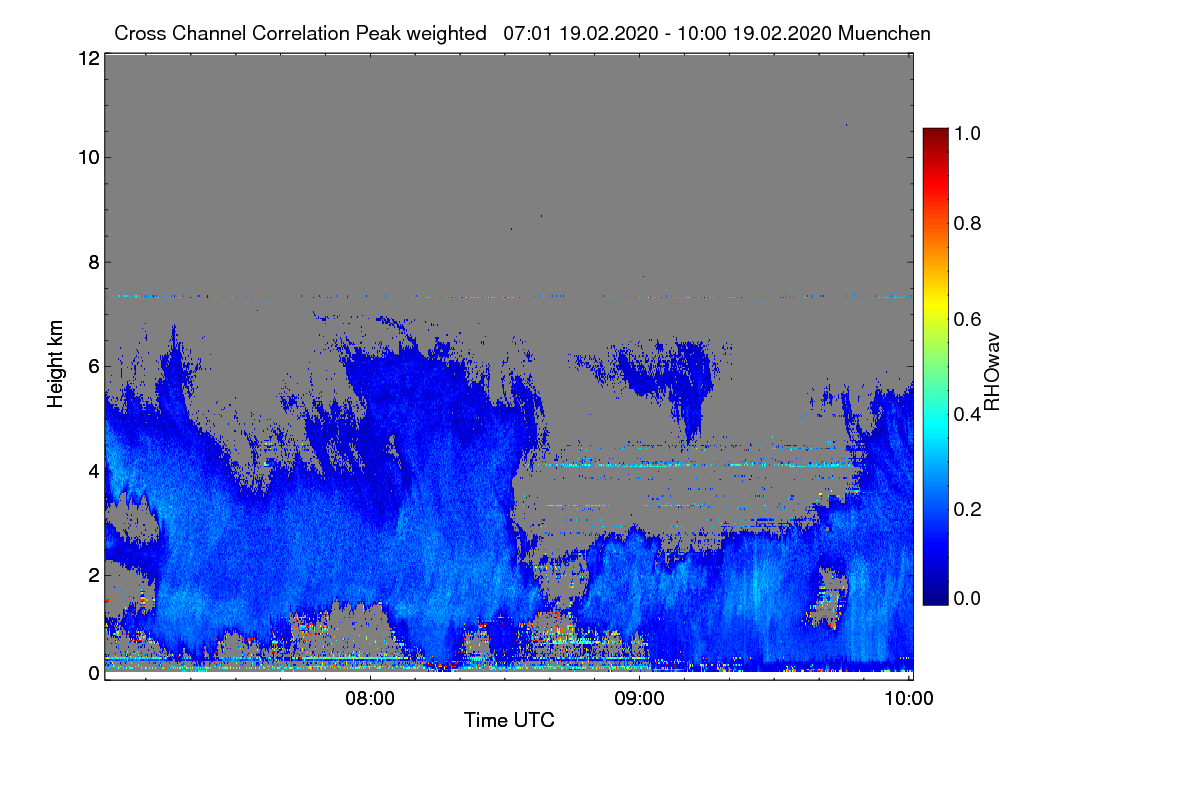Click the 10:00 time tick label
The image size is (1200, 800).
(x=910, y=699)
